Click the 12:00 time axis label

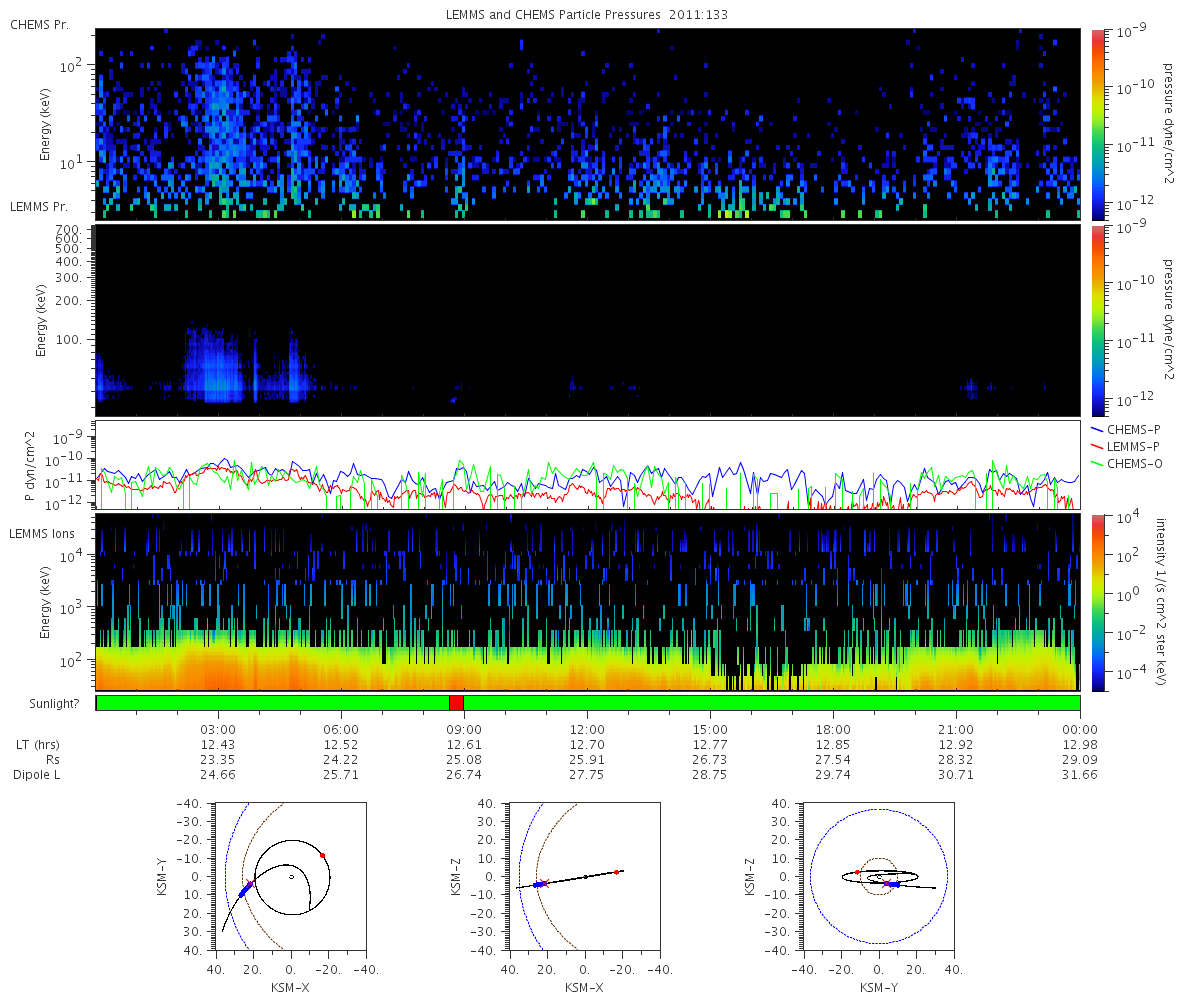(587, 729)
